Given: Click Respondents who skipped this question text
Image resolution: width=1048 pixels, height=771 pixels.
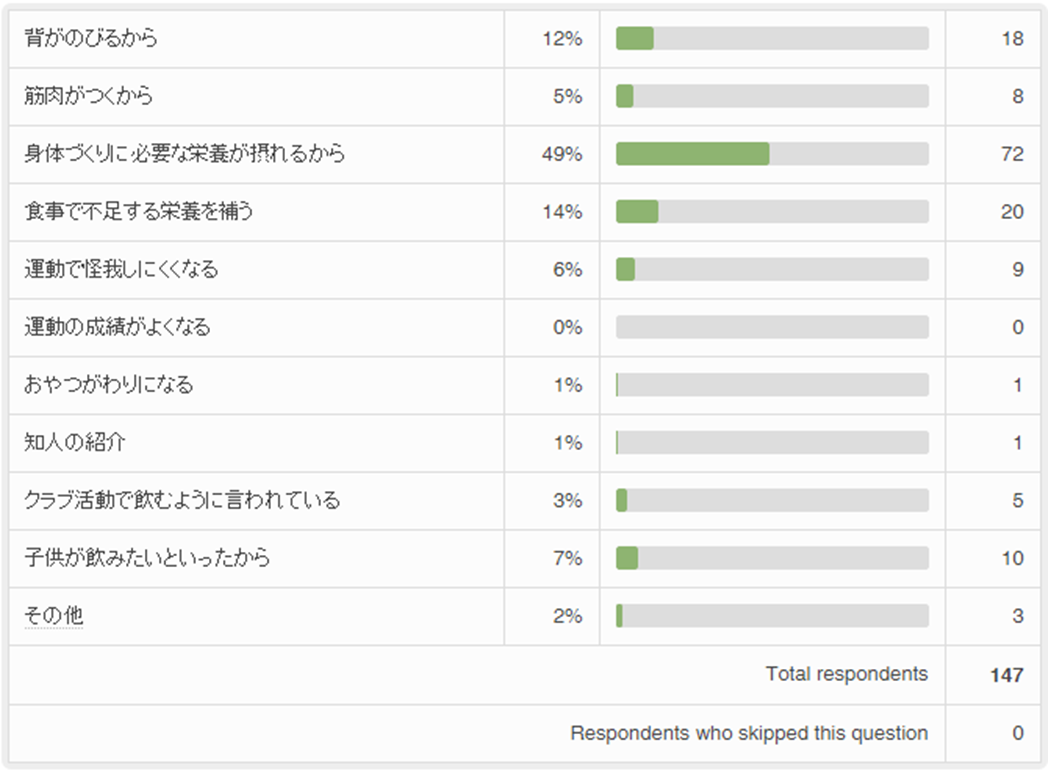Looking at the screenshot, I should (749, 733).
